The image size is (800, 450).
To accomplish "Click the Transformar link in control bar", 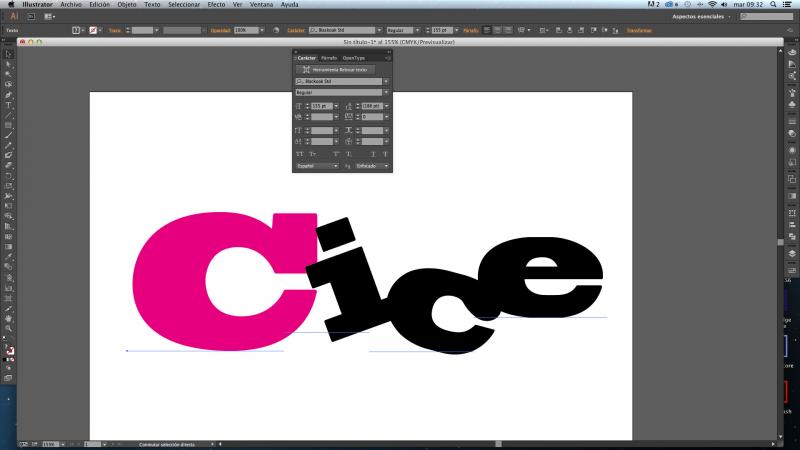I will [x=639, y=31].
